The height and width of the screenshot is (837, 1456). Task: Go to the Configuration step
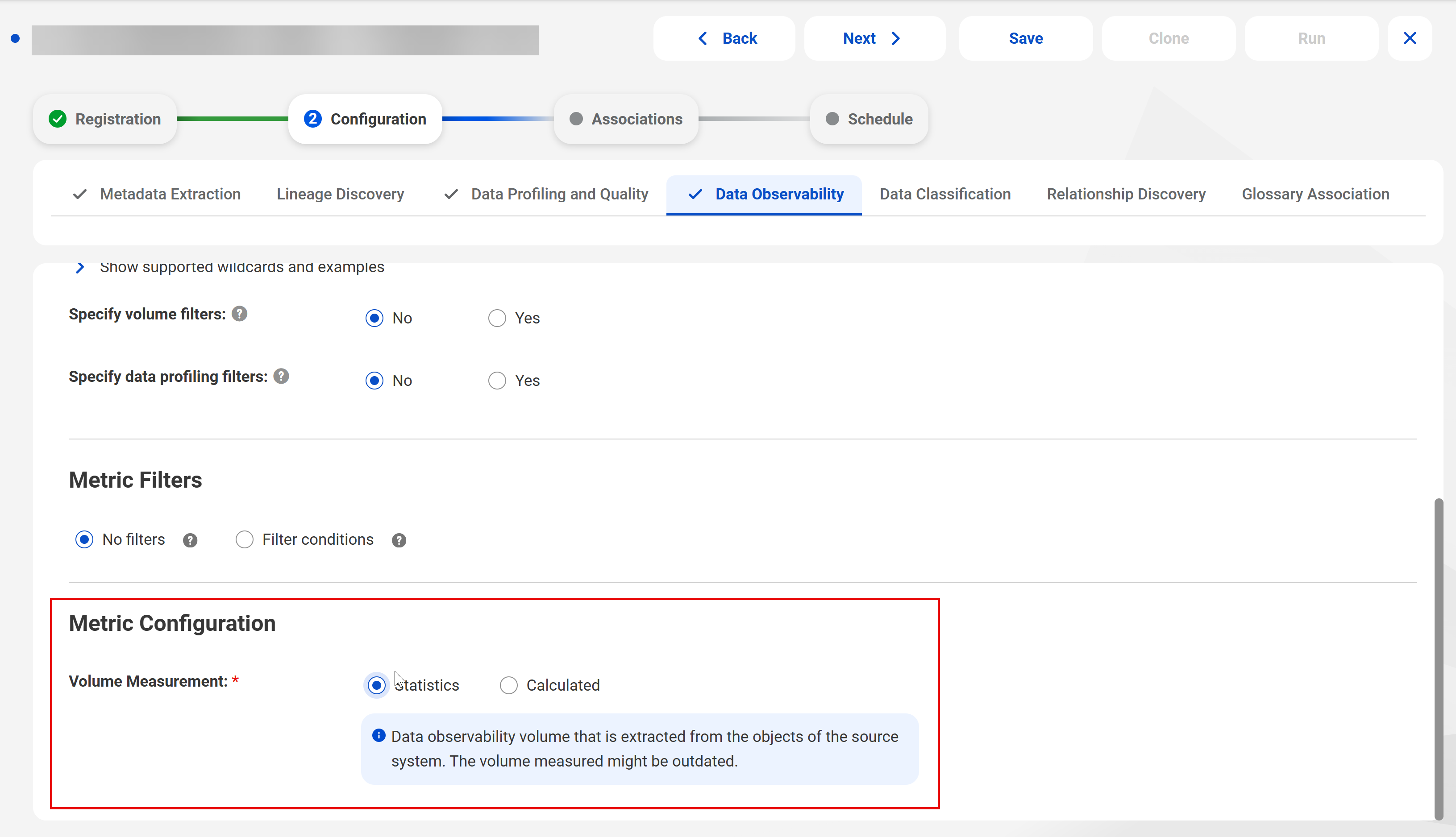[365, 119]
